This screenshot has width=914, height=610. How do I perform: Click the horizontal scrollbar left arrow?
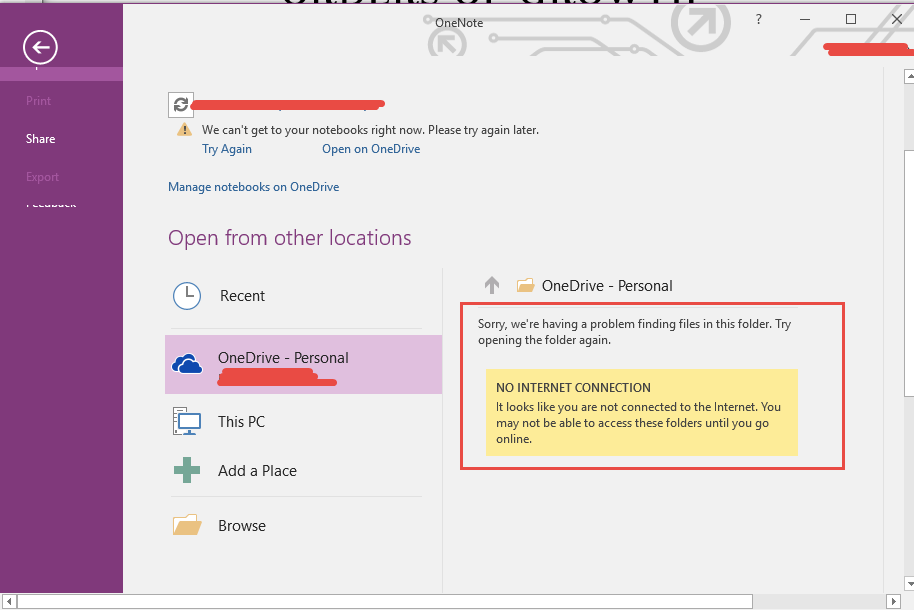click(x=9, y=601)
